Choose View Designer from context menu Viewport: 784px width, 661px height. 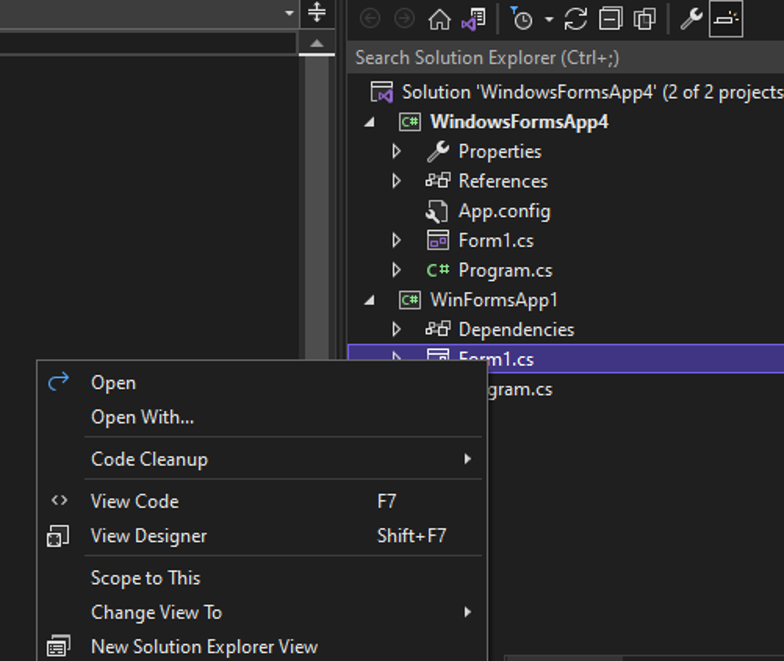[262, 536]
